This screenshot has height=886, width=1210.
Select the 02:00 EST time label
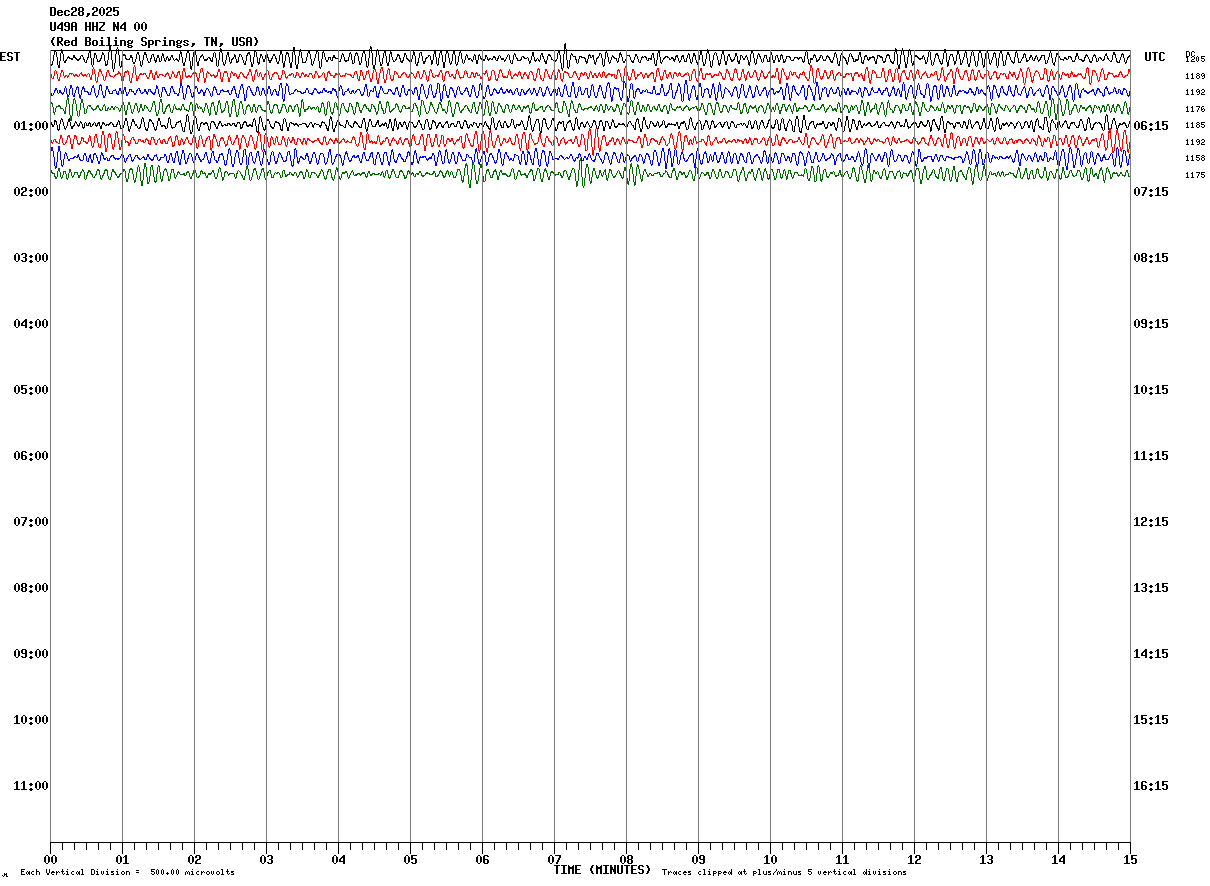(31, 192)
